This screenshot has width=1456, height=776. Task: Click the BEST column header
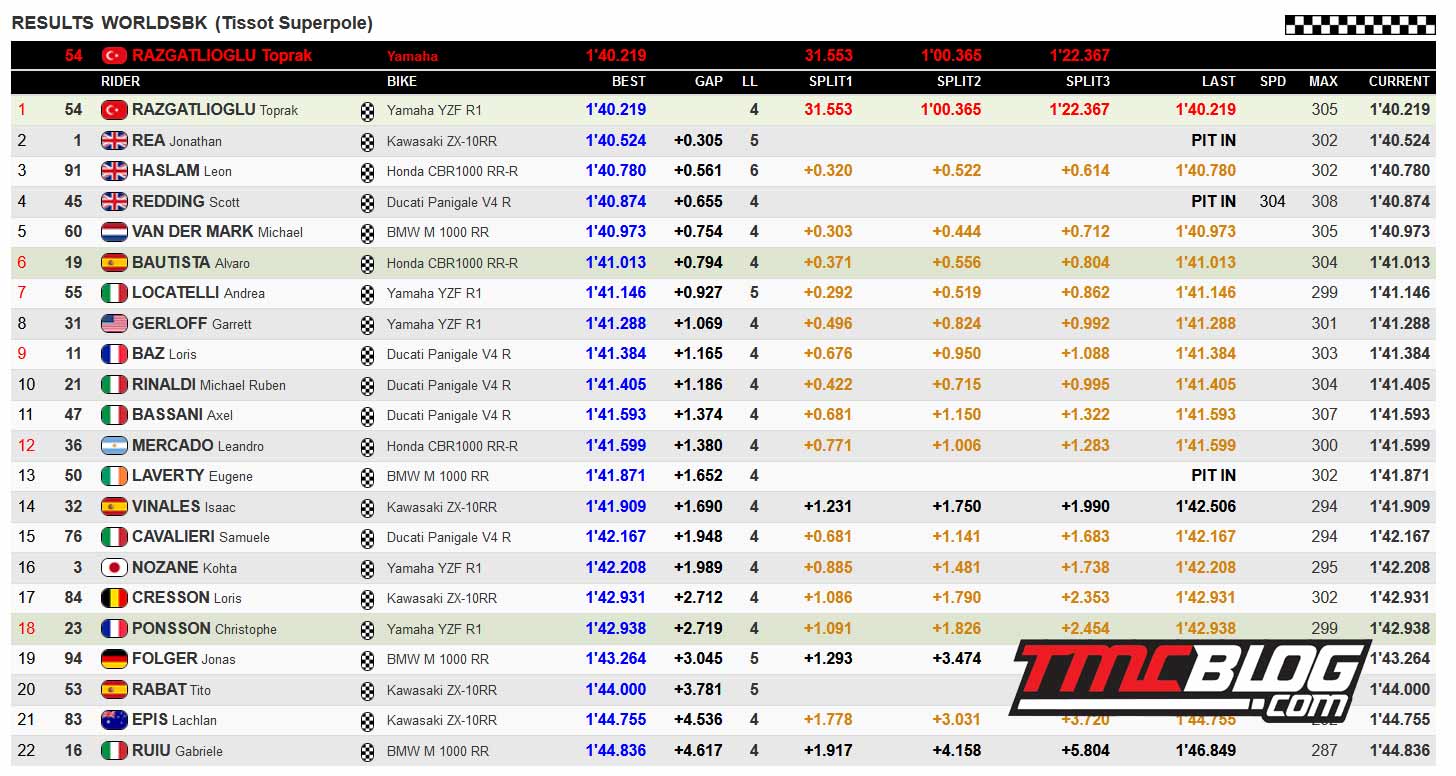click(629, 81)
